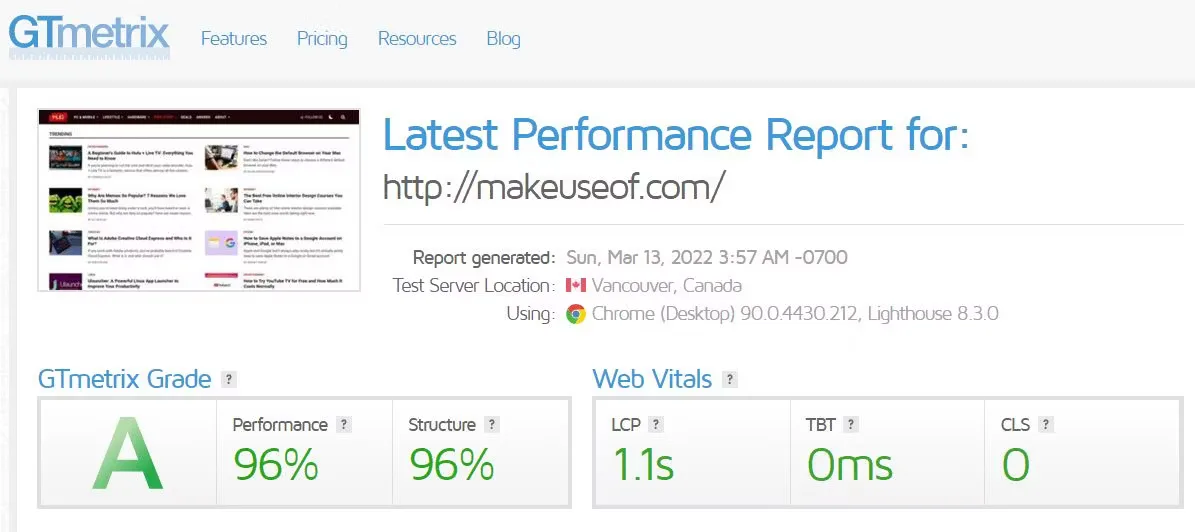This screenshot has width=1195, height=532.
Task: Click help icon beside Web Vitals
Action: point(729,379)
